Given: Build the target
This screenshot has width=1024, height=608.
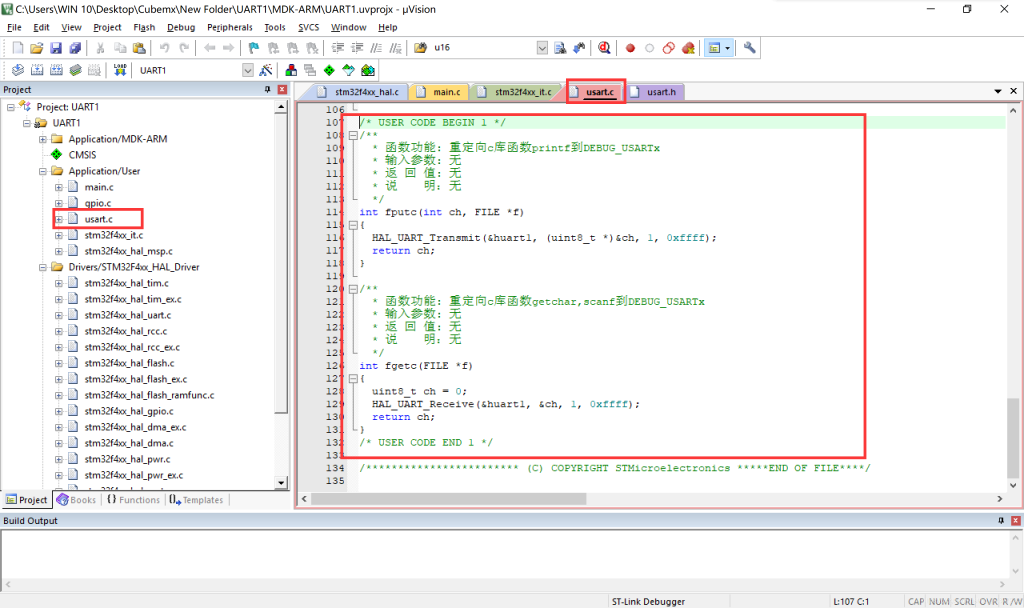Looking at the screenshot, I should [35, 69].
